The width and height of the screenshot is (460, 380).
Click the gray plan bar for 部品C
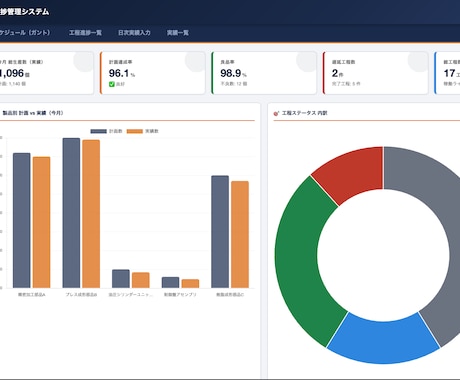tap(220, 232)
